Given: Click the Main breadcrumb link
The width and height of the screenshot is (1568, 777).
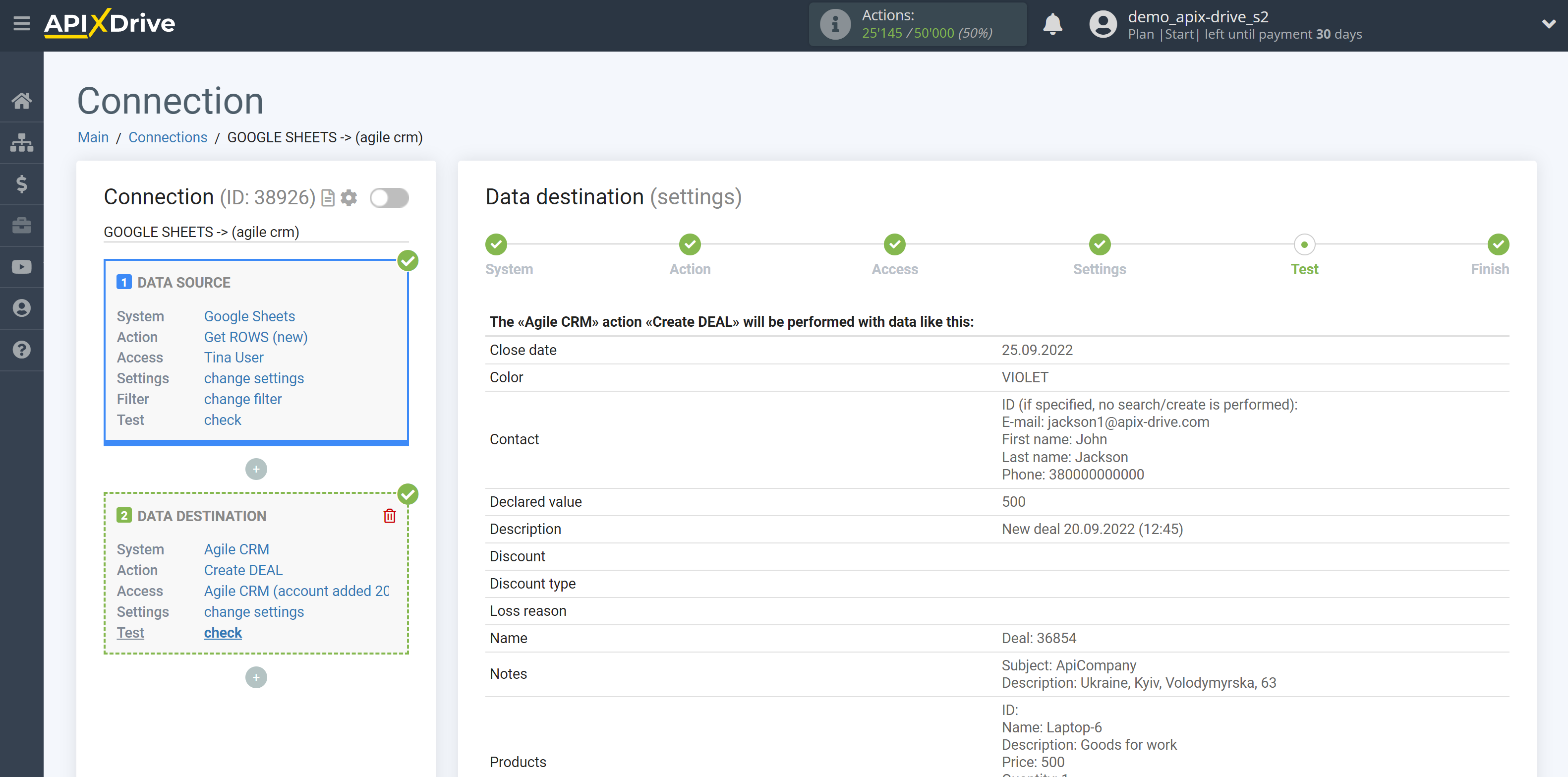Looking at the screenshot, I should (93, 137).
